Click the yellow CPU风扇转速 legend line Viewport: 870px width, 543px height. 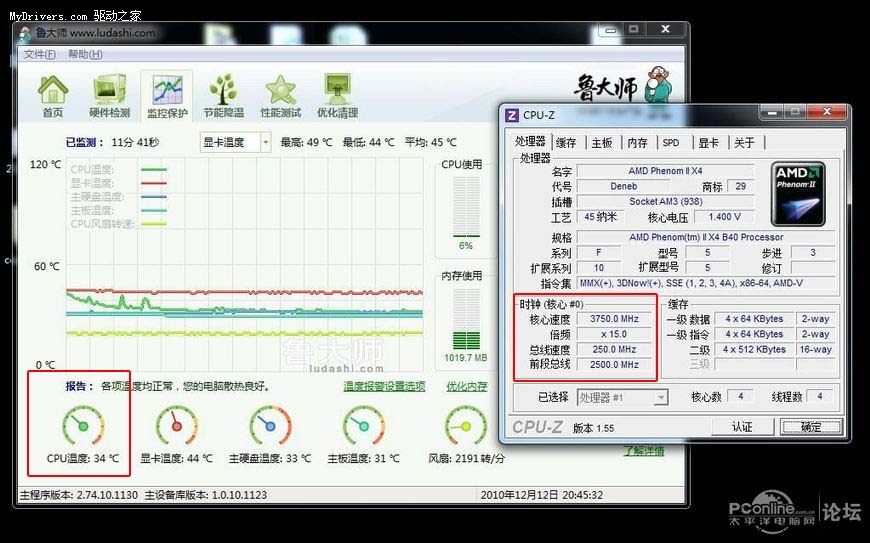pos(154,224)
